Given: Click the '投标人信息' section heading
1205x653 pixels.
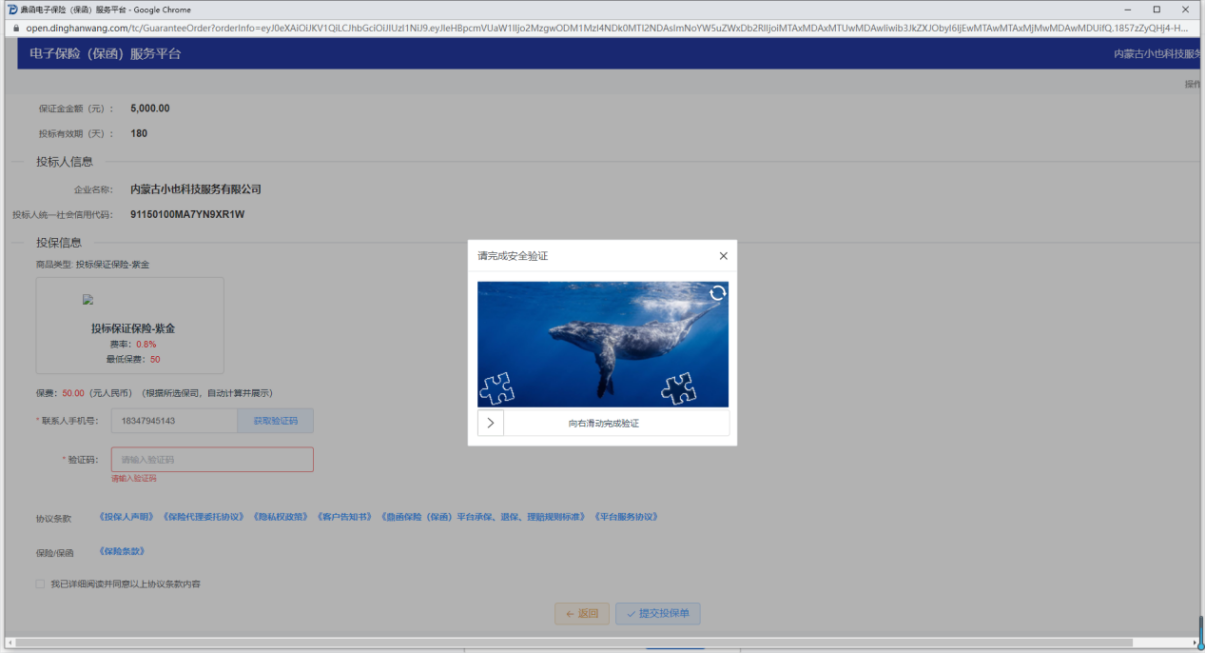Looking at the screenshot, I should click(64, 161).
